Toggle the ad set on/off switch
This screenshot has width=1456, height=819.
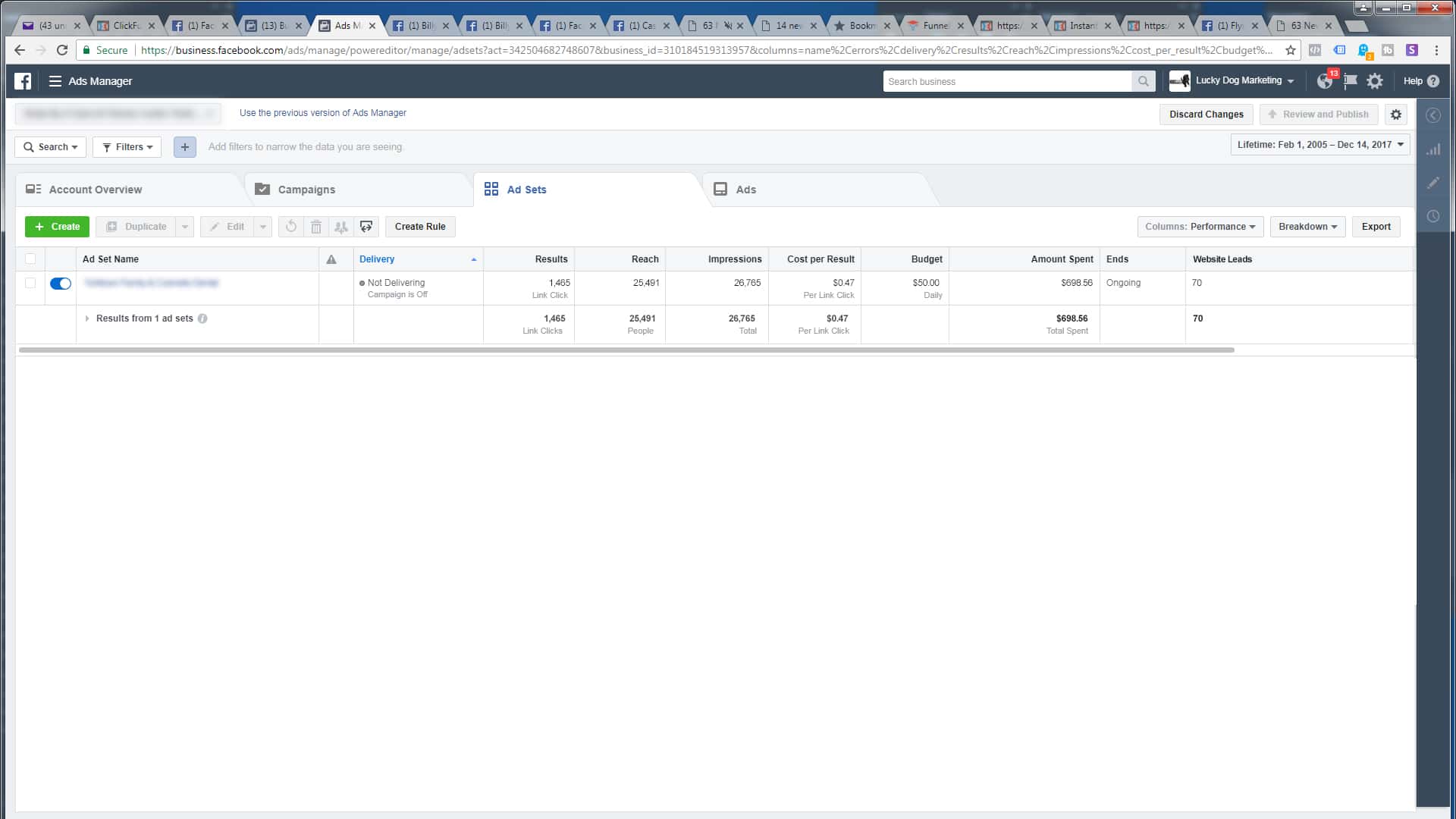pos(61,284)
